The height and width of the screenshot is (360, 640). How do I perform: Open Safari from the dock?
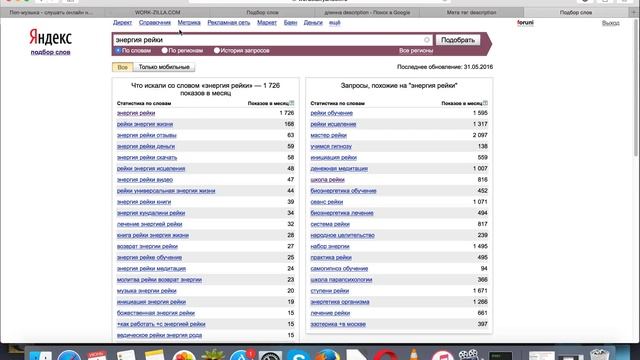point(69,355)
